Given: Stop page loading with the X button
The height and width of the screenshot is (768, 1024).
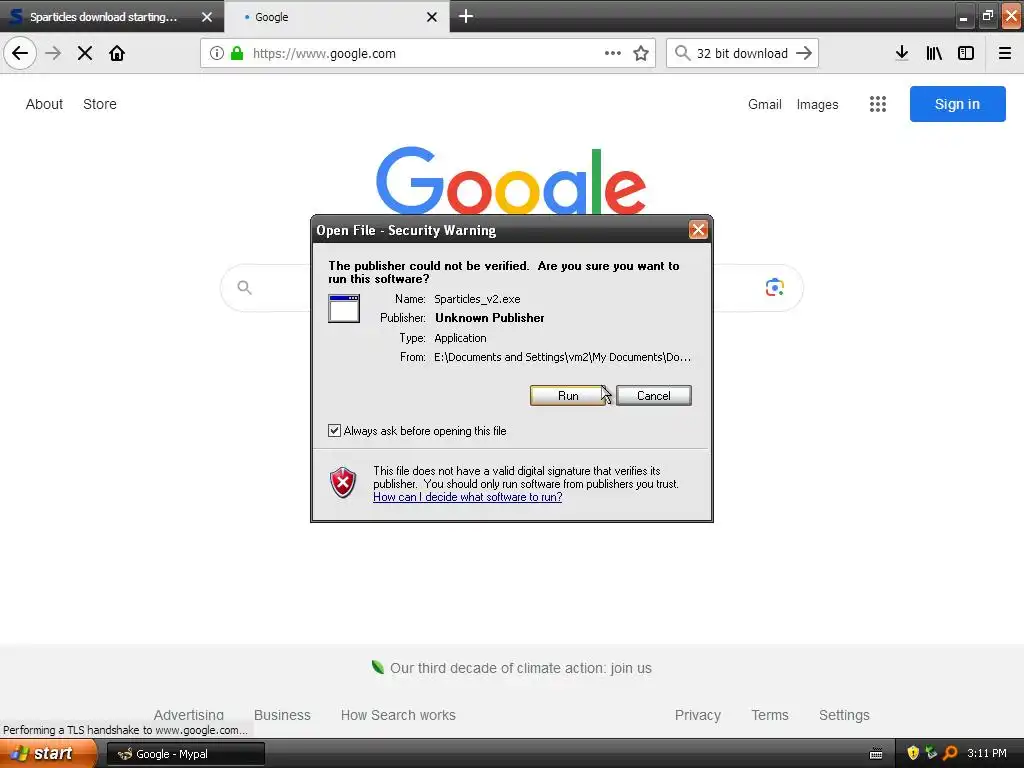Looking at the screenshot, I should (x=85, y=53).
